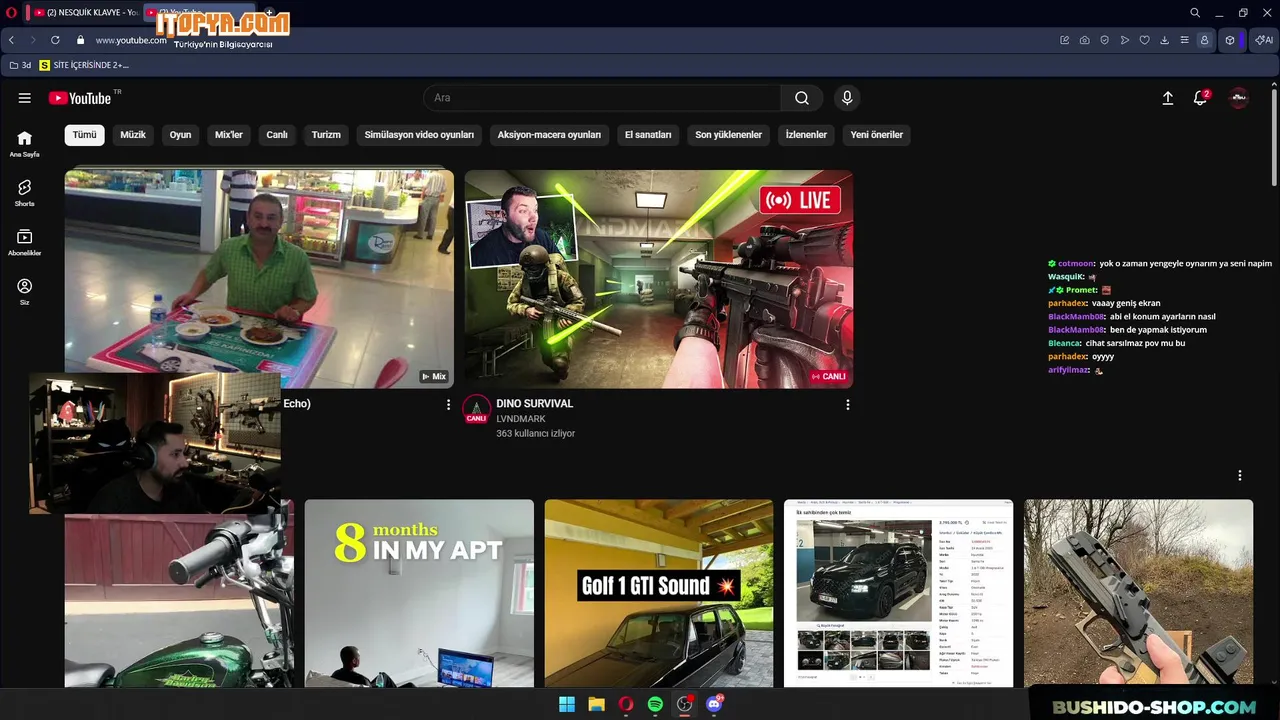Select Simülasyon video oyunları chip

(x=419, y=135)
